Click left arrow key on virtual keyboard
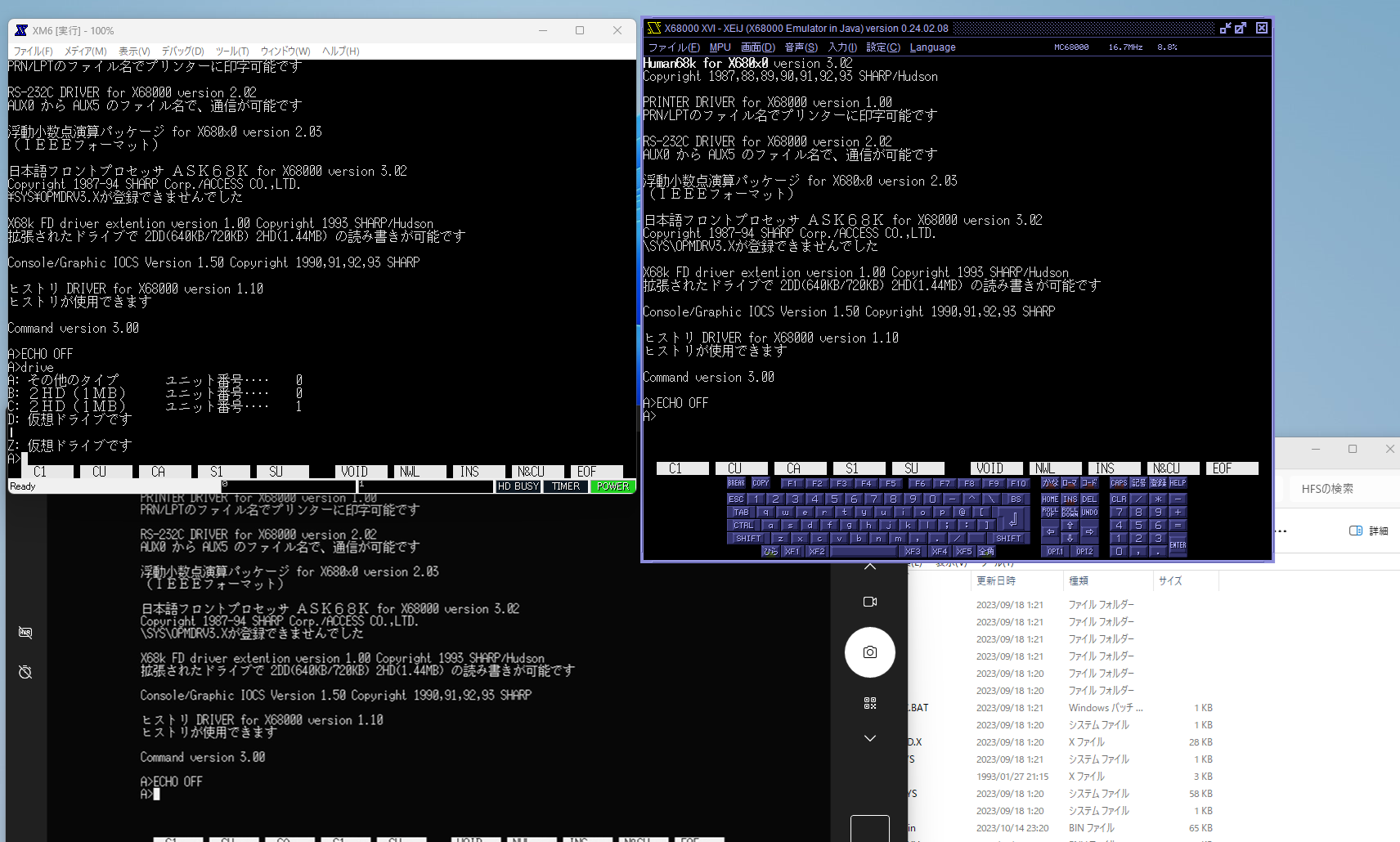The height and width of the screenshot is (842, 1400). 1051,532
